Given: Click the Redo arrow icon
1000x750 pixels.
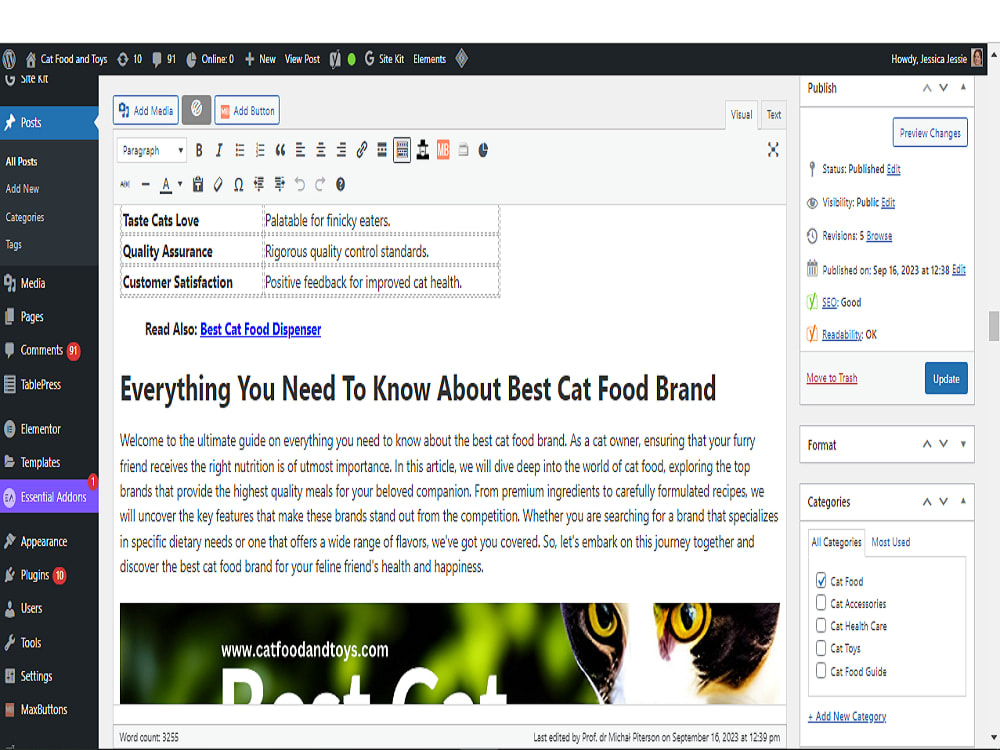Looking at the screenshot, I should (320, 185).
